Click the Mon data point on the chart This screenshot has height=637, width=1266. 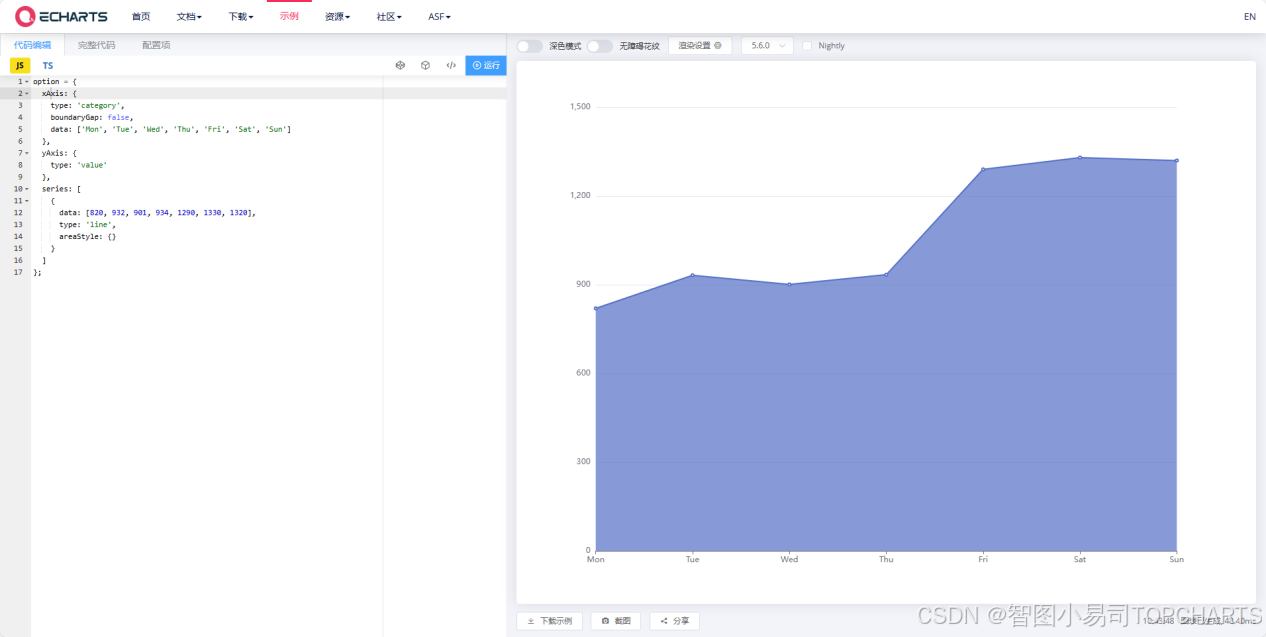point(596,308)
